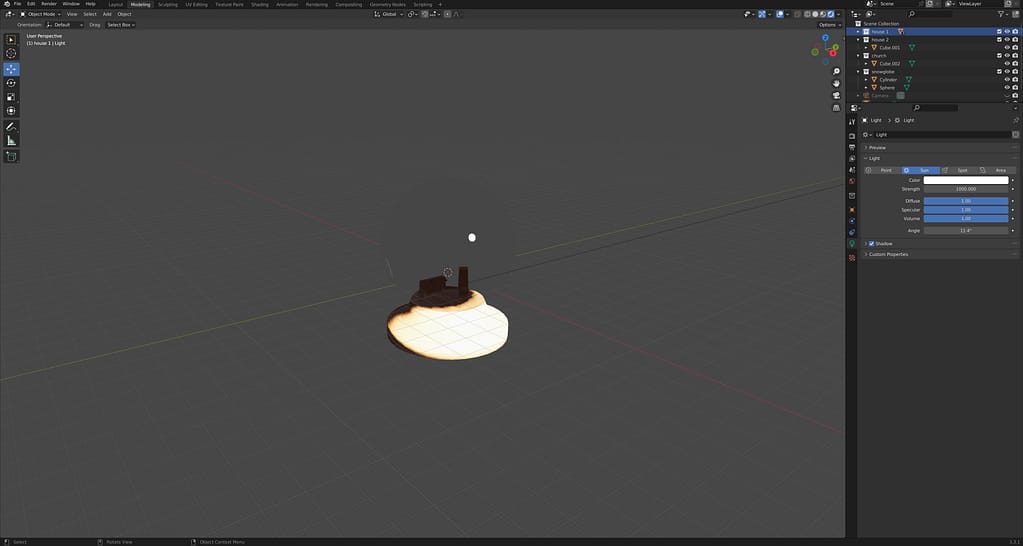Hide house 1 collection via eye icon
Image resolution: width=1023 pixels, height=546 pixels.
coord(1007,32)
